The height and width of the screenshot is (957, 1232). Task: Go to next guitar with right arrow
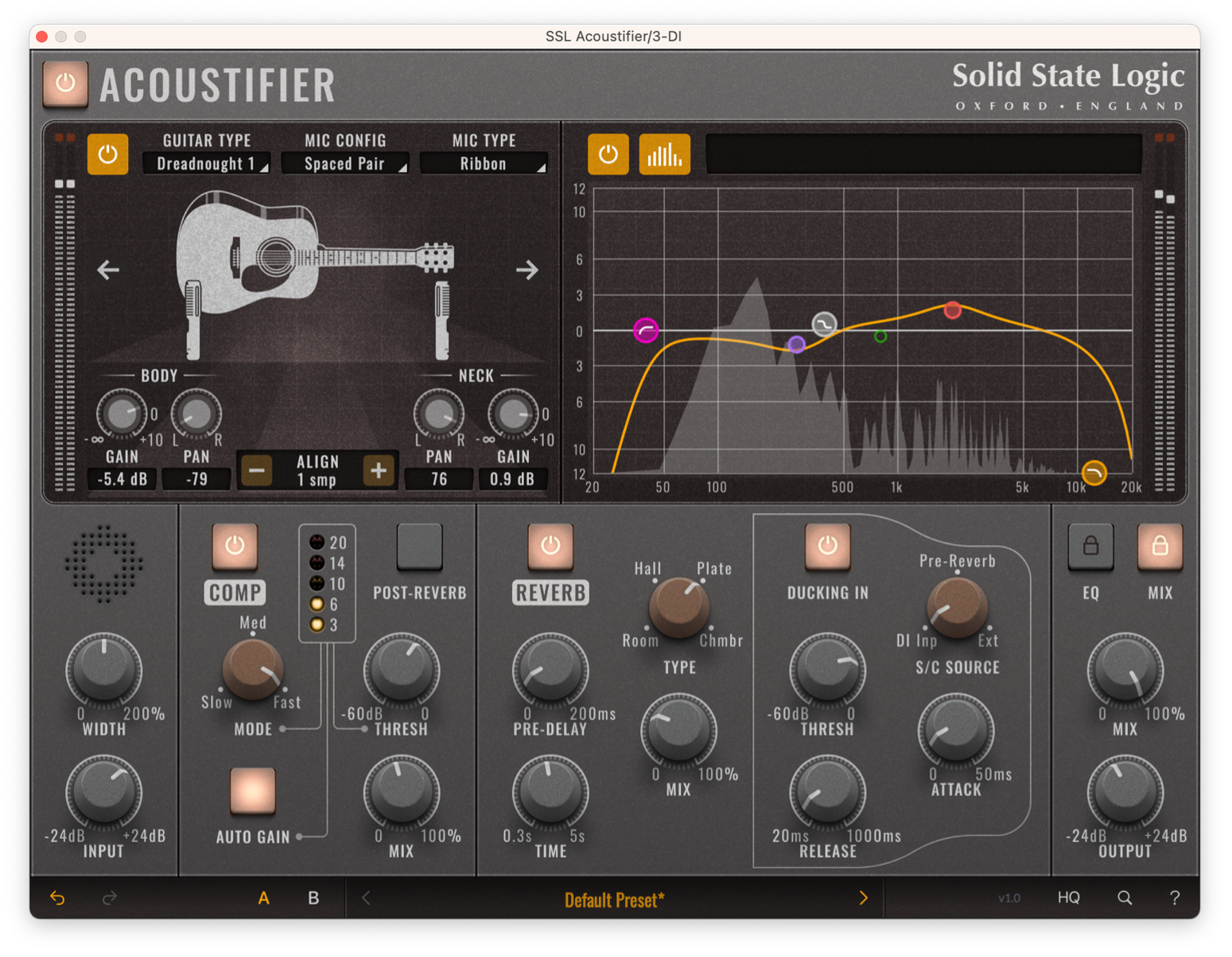pyautogui.click(x=527, y=270)
